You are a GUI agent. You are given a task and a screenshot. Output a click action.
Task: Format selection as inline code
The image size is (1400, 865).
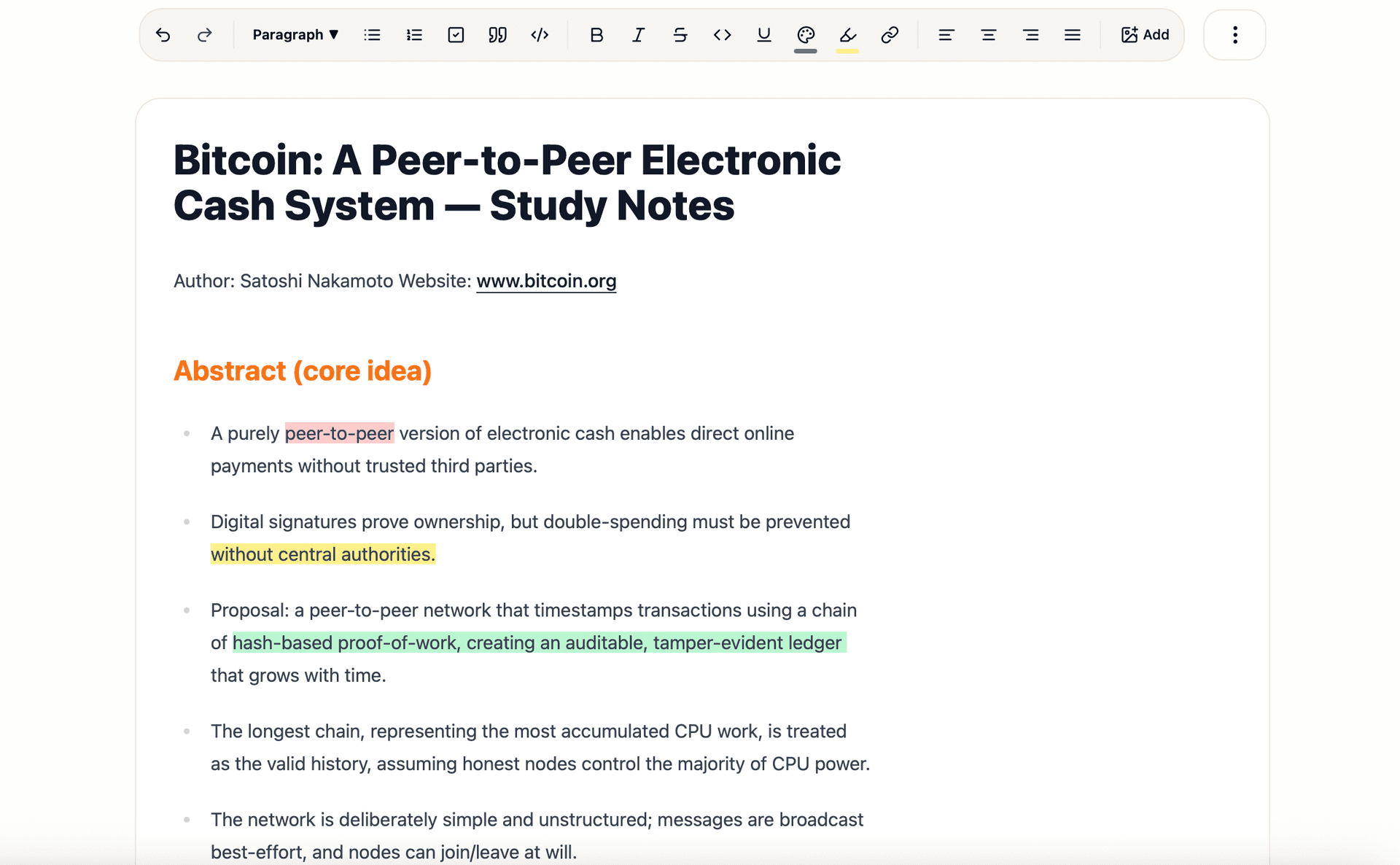coord(722,34)
